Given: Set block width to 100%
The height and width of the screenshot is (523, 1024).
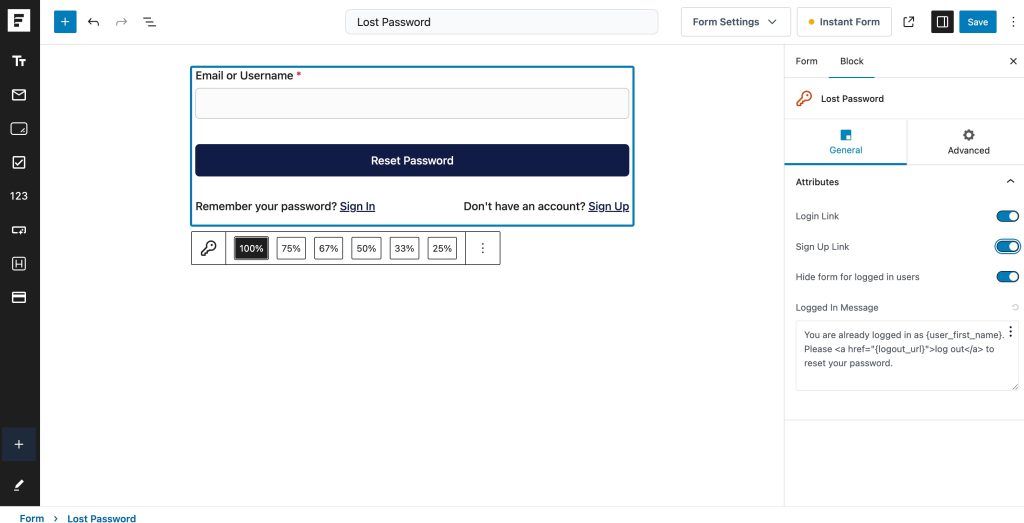Looking at the screenshot, I should tap(251, 248).
